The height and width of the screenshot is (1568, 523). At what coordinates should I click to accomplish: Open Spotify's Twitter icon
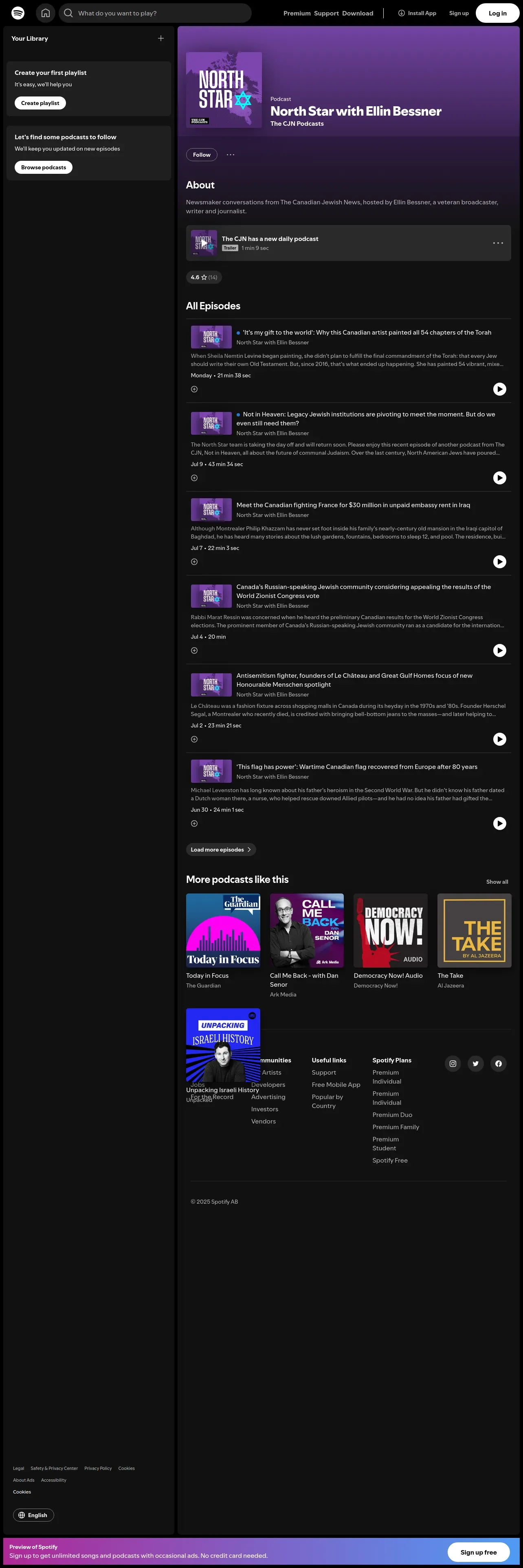(x=475, y=1063)
